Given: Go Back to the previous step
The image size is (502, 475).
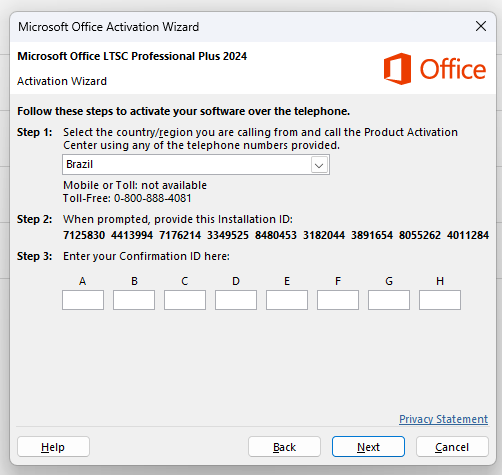Looking at the screenshot, I should (x=284, y=447).
